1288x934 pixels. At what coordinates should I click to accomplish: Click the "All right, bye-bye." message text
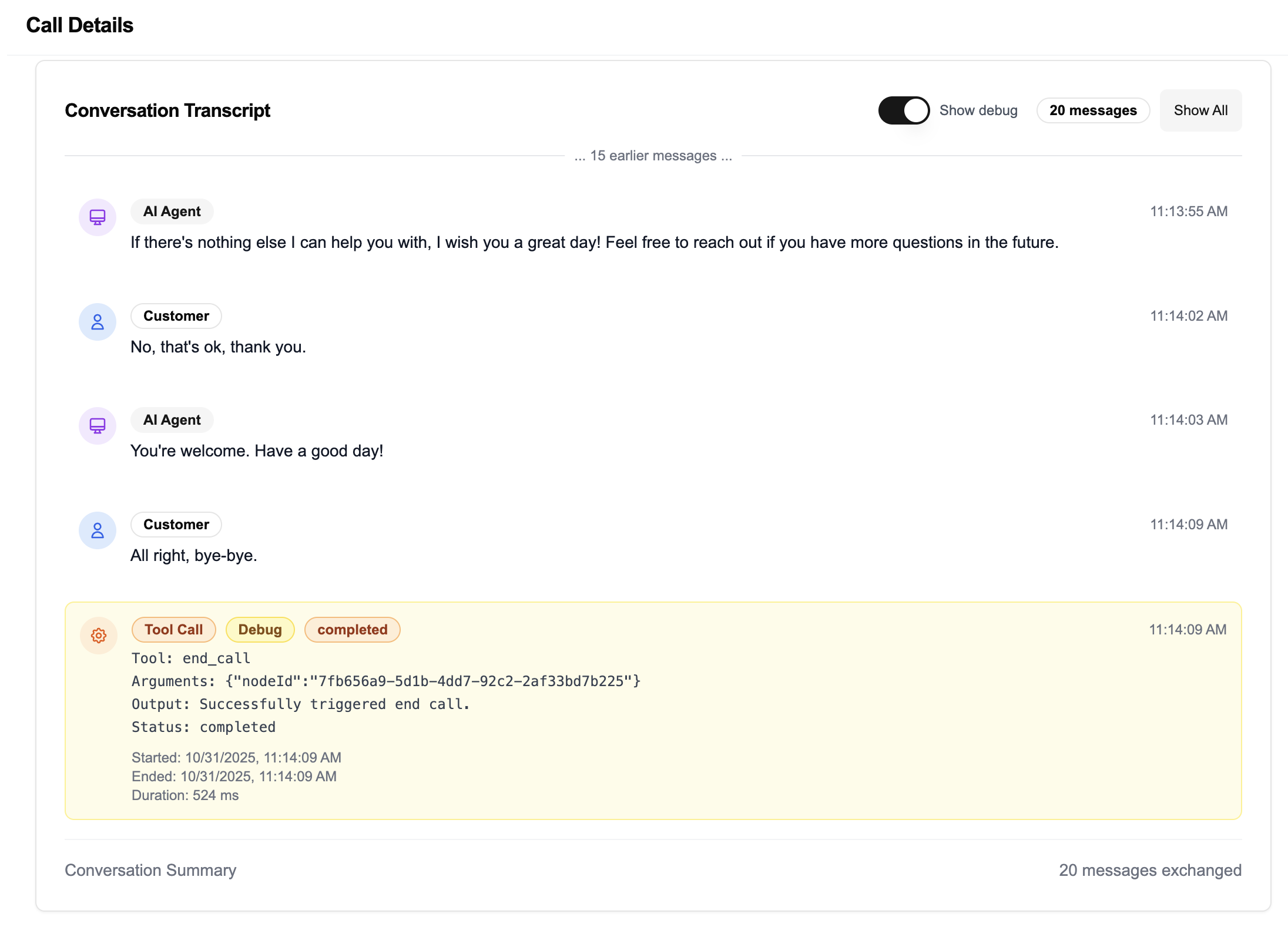tap(193, 556)
